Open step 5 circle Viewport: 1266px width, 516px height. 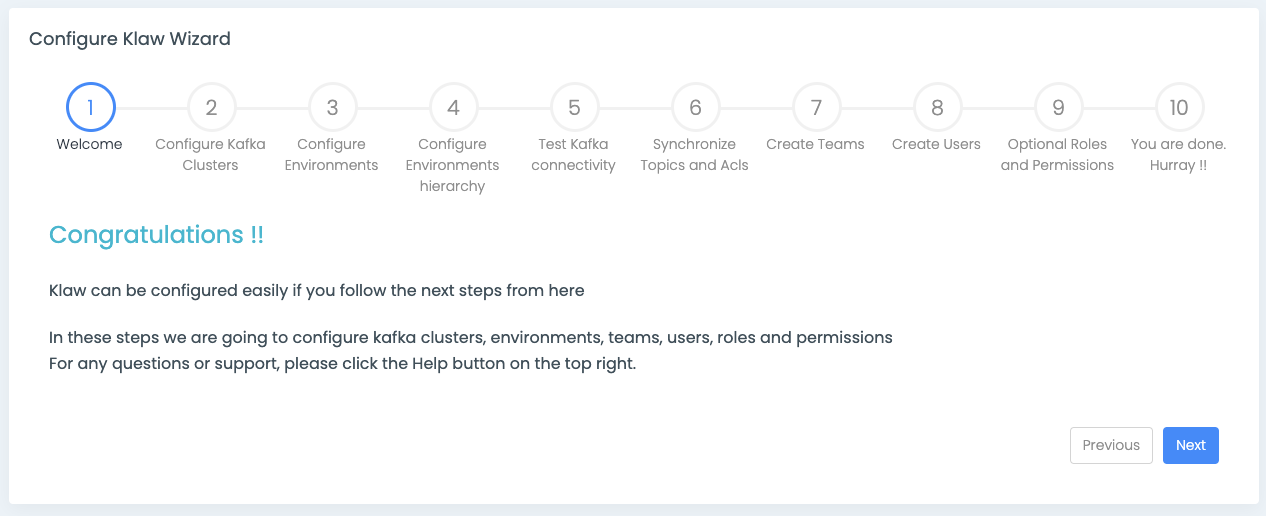[x=574, y=107]
